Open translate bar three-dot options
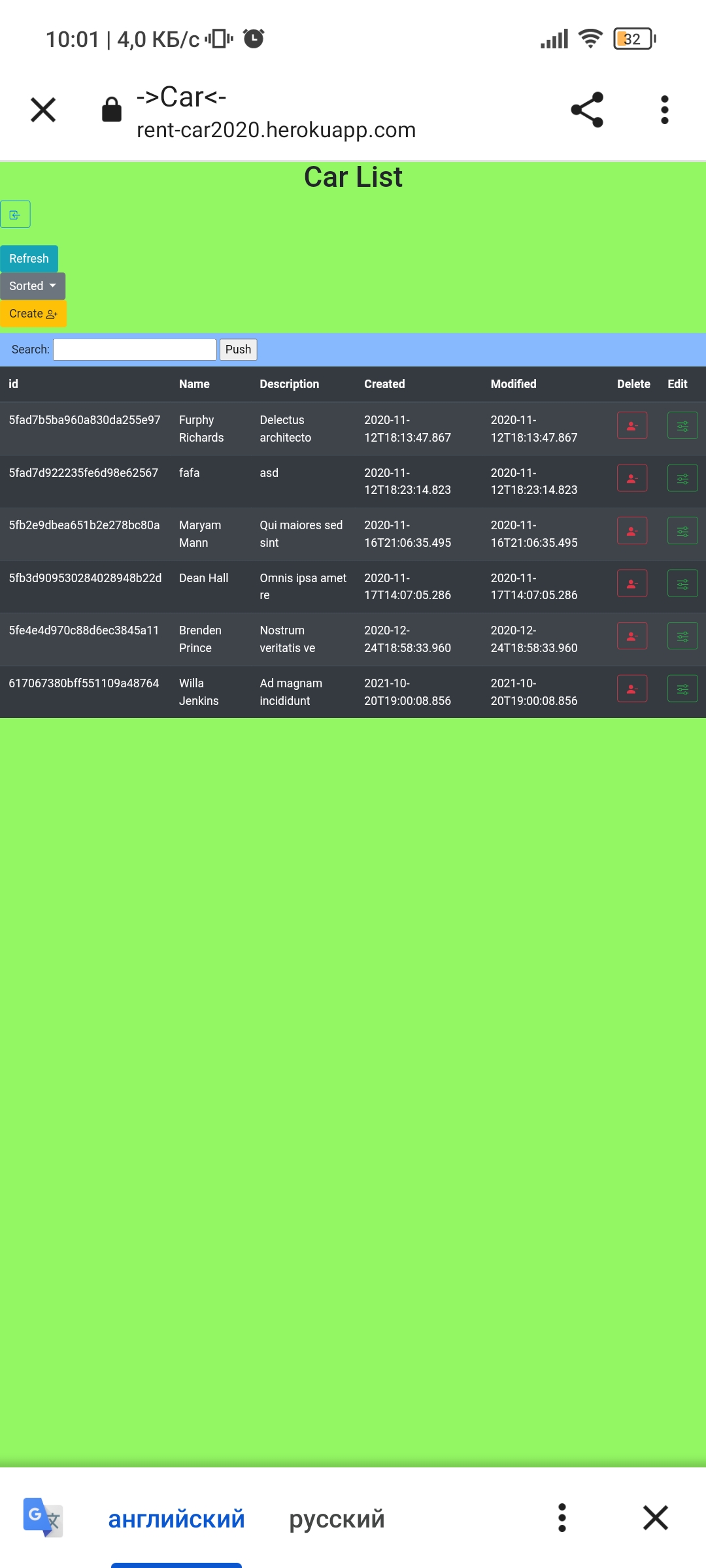The image size is (706, 1568). pos(562,1518)
